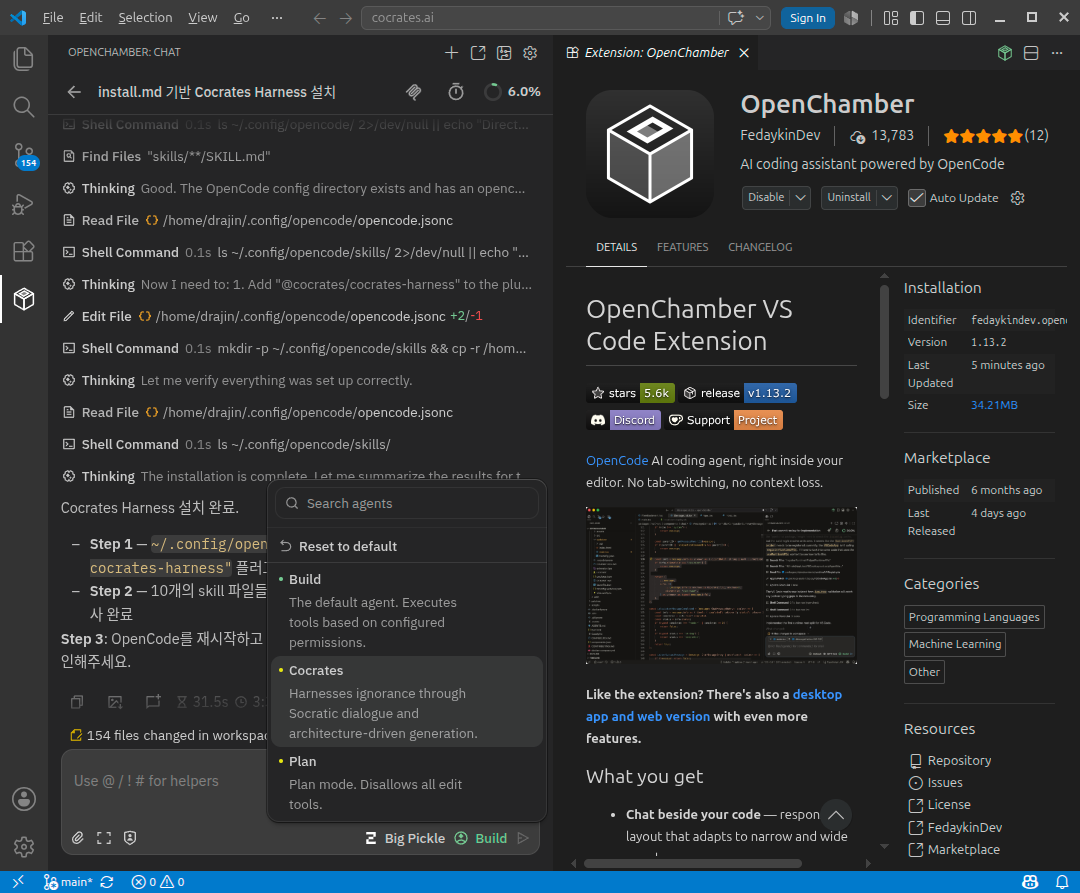The height and width of the screenshot is (893, 1080).
Task: Open the Manage gear in activity bar
Action: pyautogui.click(x=23, y=847)
